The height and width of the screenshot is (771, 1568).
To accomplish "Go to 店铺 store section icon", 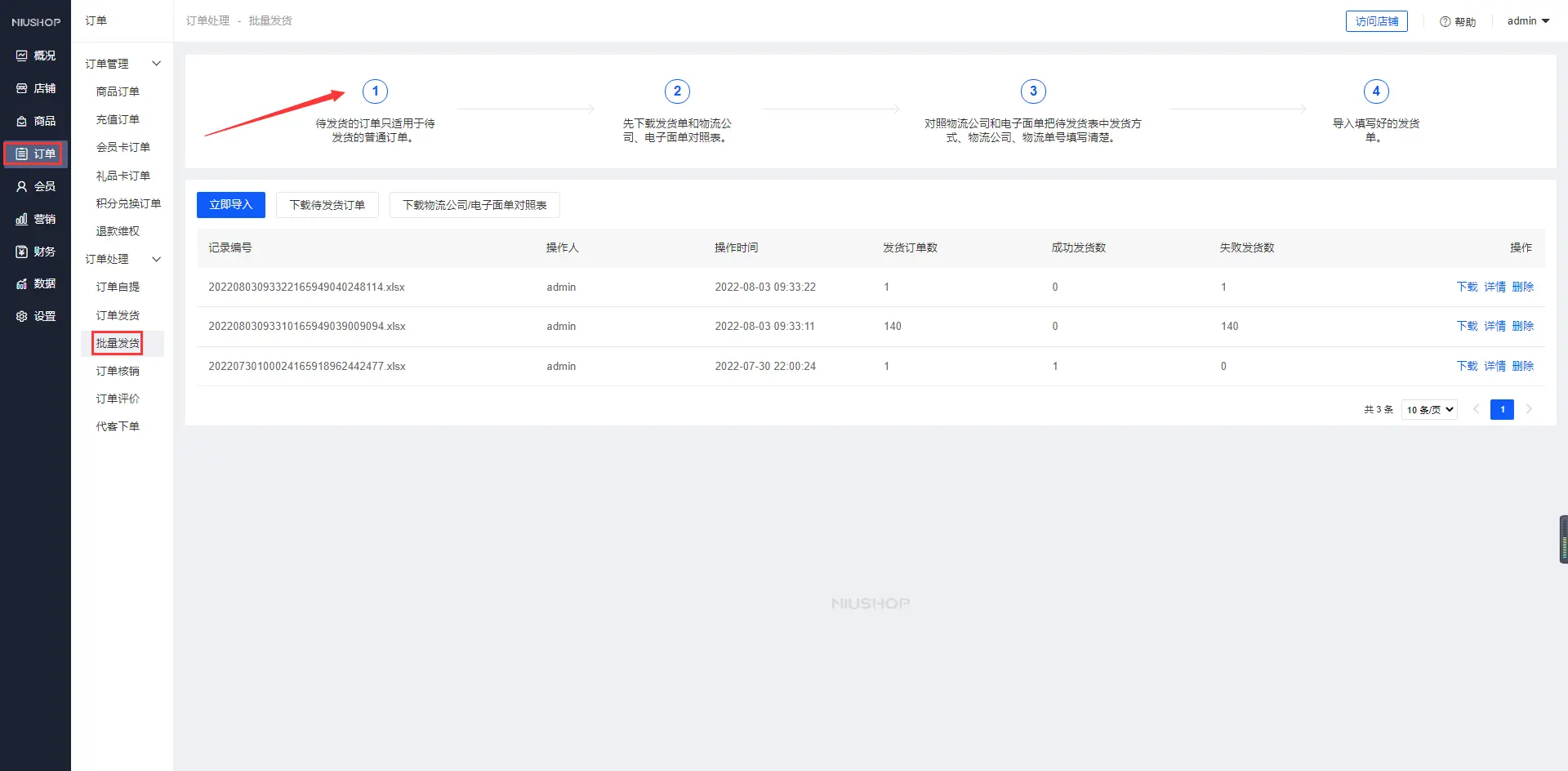I will click(x=22, y=88).
